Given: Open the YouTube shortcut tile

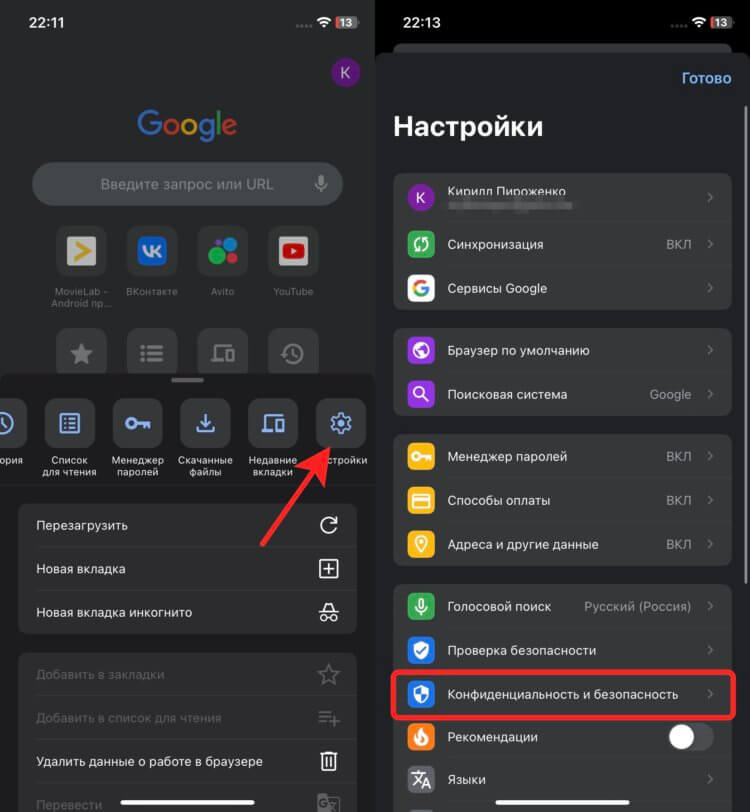Looking at the screenshot, I should point(293,251).
